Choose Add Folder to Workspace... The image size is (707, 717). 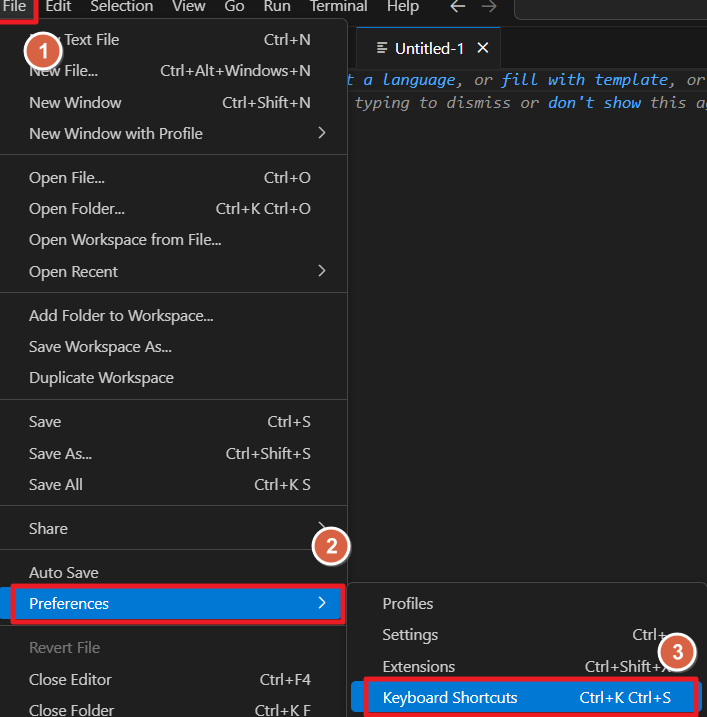pos(173,316)
